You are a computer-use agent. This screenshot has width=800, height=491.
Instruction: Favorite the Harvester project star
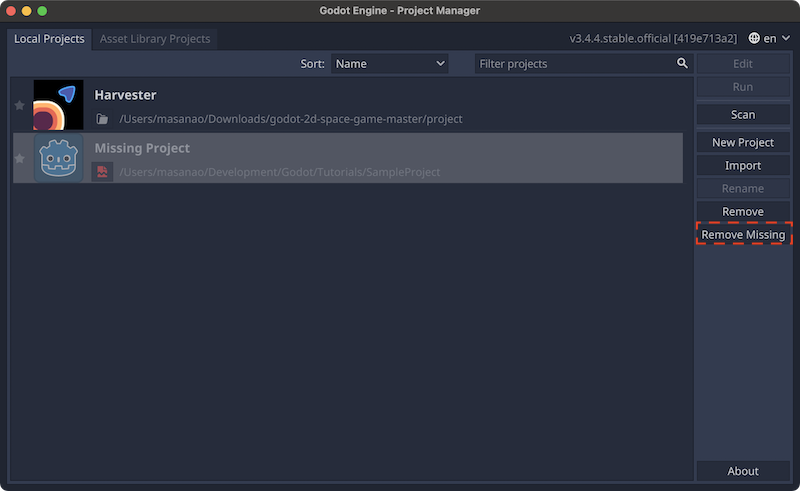click(19, 106)
